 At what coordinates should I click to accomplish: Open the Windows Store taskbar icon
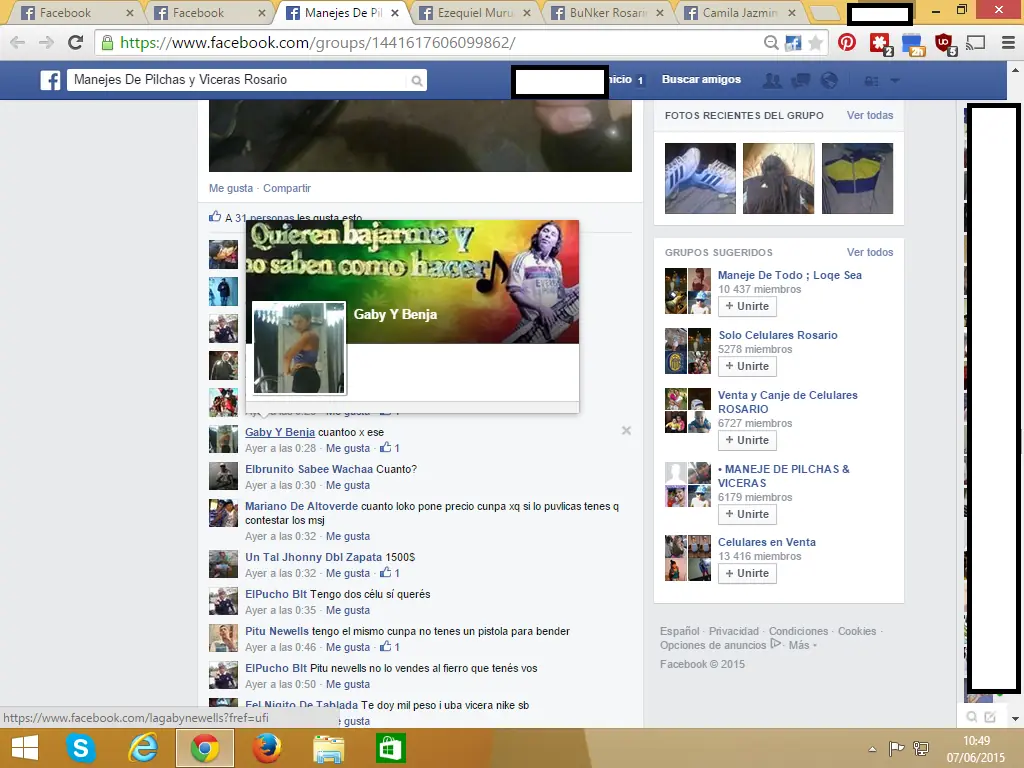click(x=390, y=747)
